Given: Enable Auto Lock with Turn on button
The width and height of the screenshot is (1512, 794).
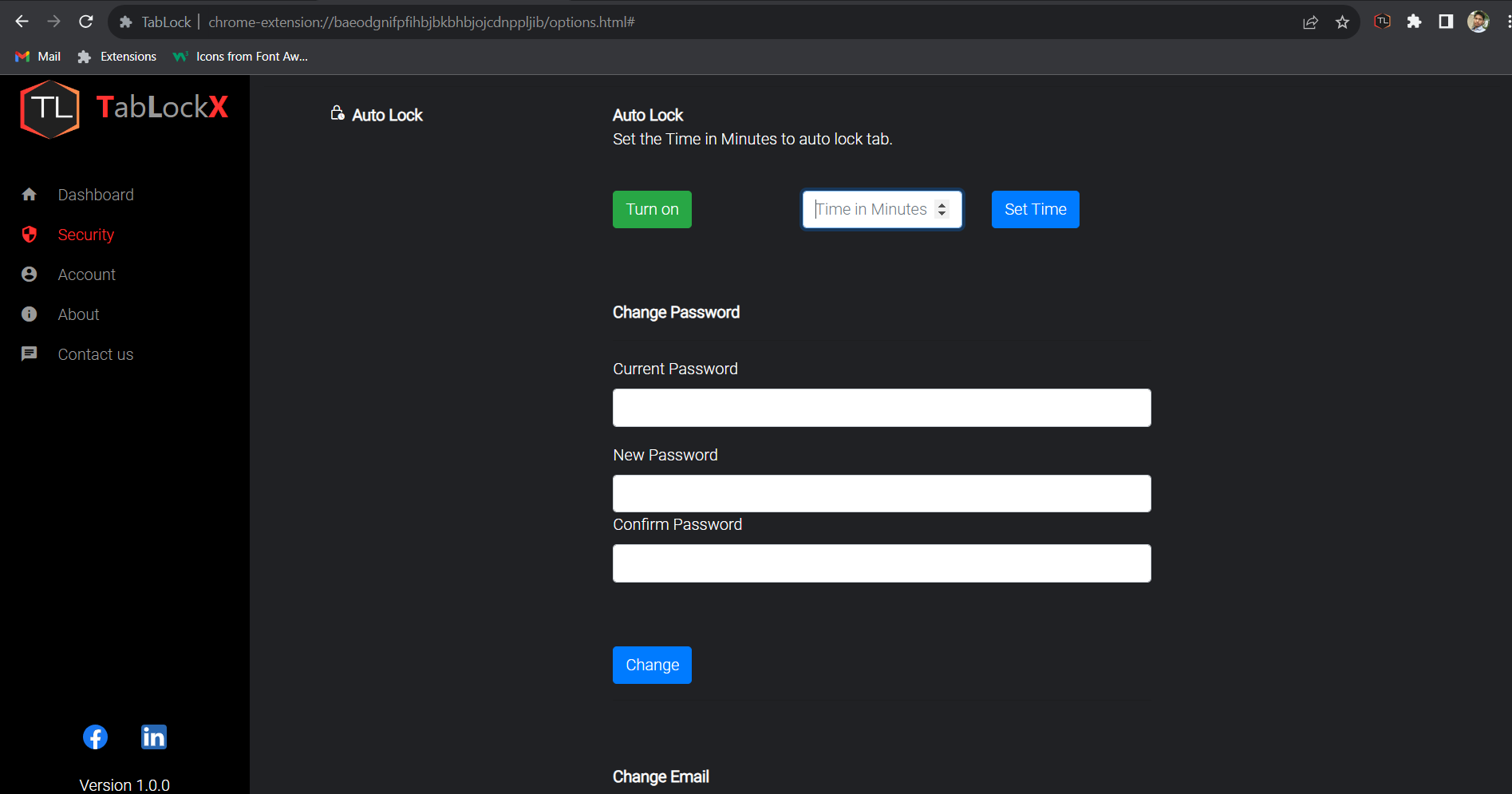Looking at the screenshot, I should (652, 209).
